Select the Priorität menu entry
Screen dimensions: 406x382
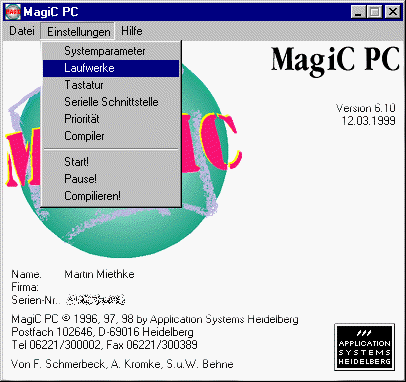click(x=111, y=119)
